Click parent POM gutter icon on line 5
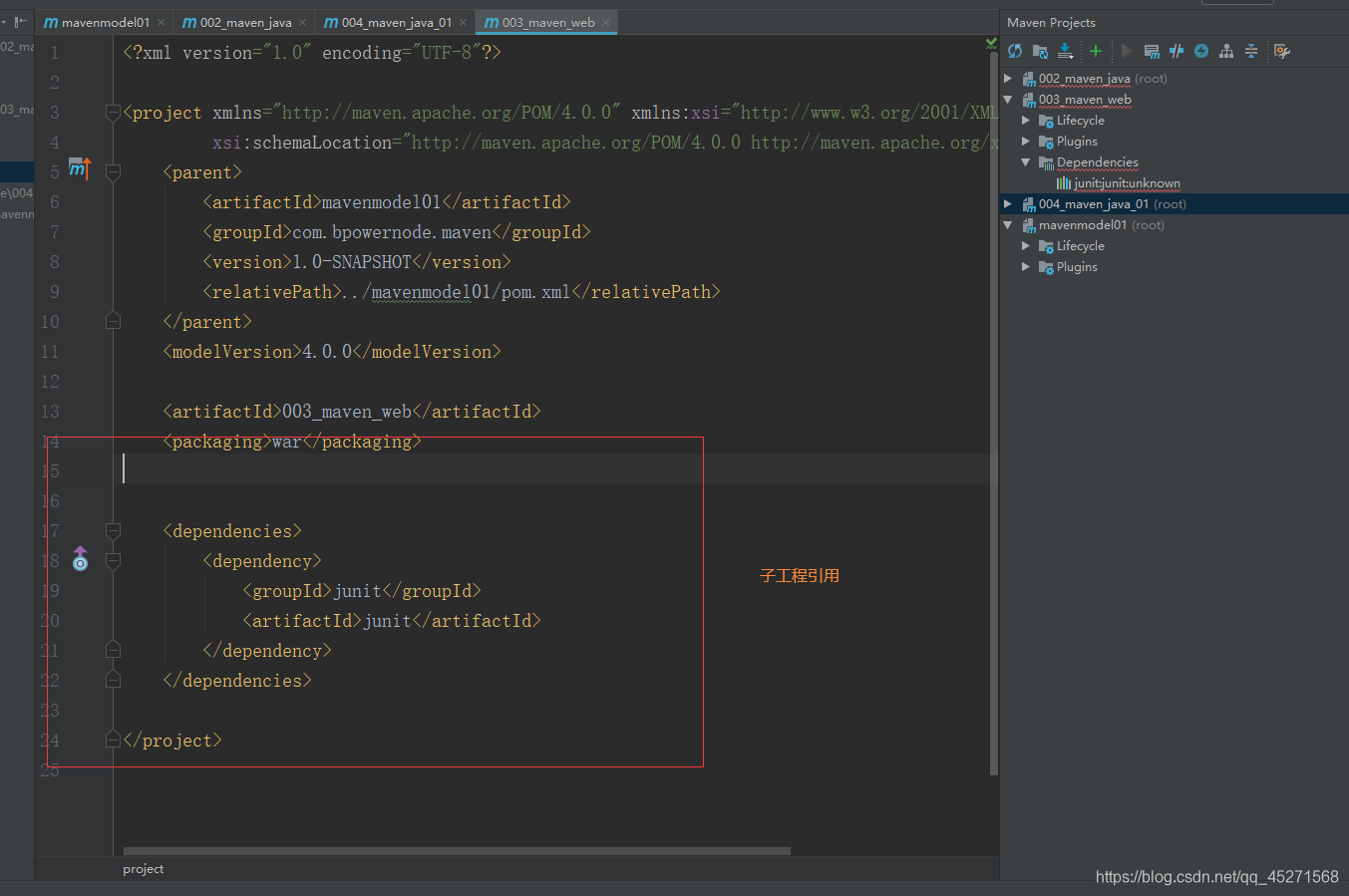This screenshot has width=1349, height=896. [80, 168]
